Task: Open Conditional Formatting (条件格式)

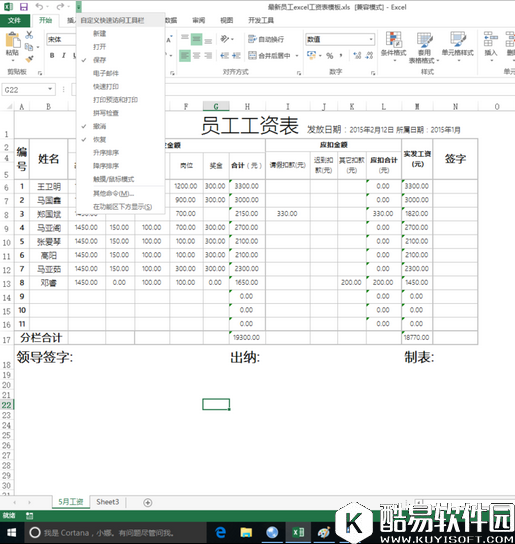Action: (x=393, y=47)
